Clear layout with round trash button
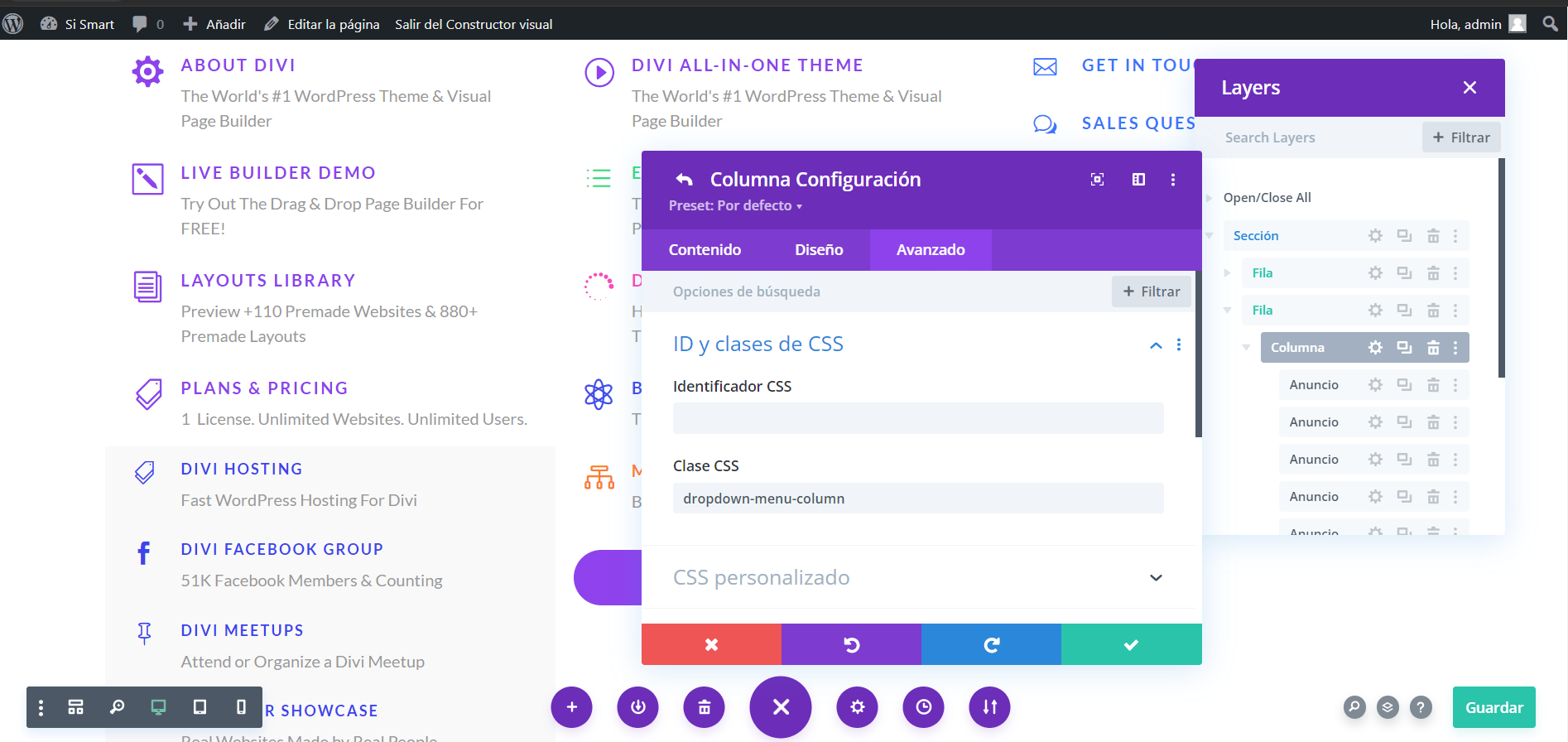 704,707
